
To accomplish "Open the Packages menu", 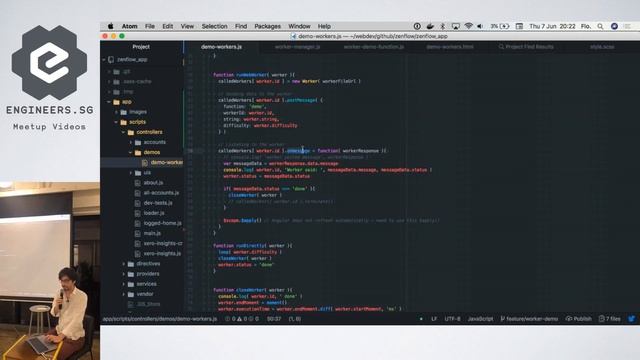I will [x=267, y=26].
